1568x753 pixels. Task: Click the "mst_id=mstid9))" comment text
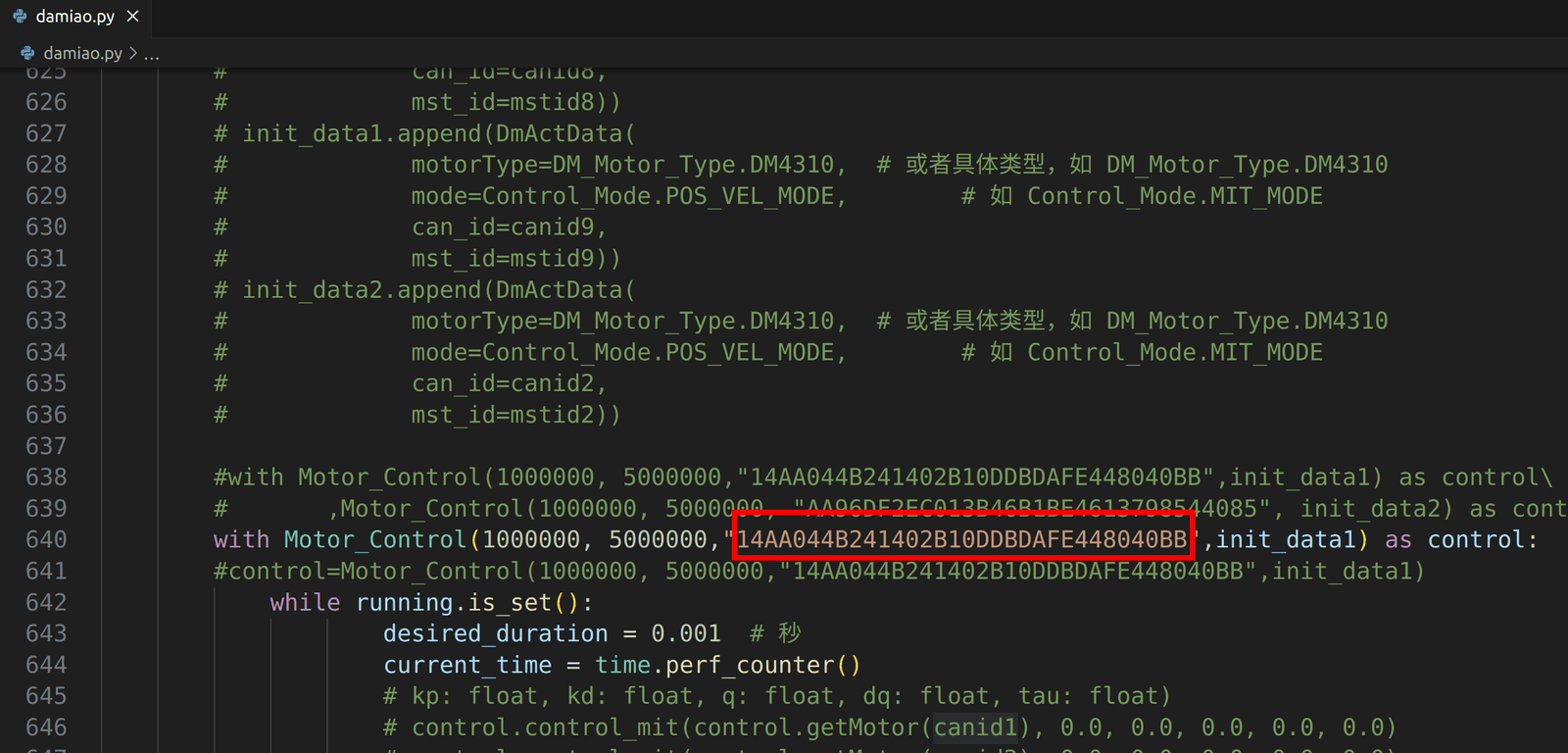(x=516, y=259)
